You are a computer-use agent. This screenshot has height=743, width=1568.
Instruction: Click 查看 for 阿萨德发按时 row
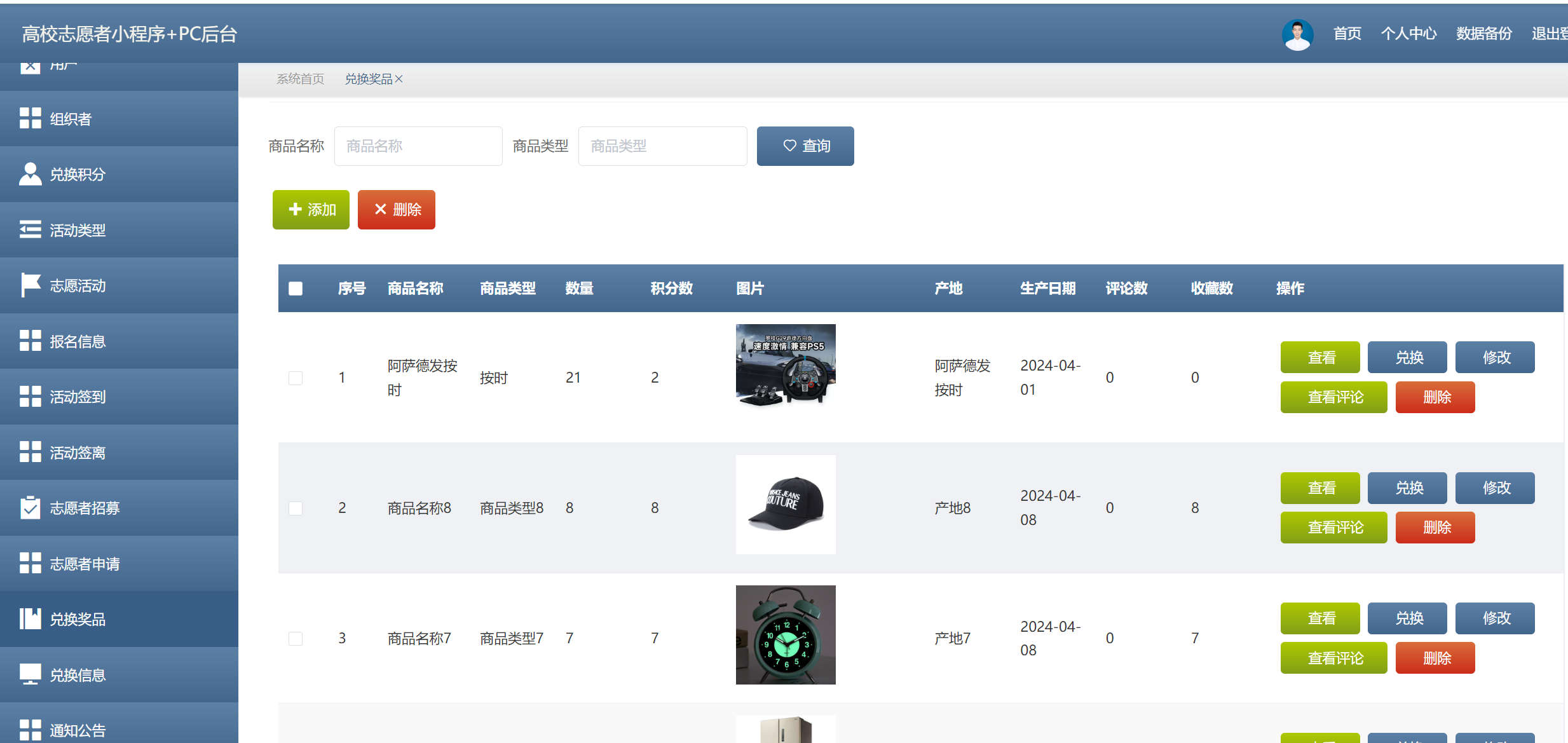1320,357
